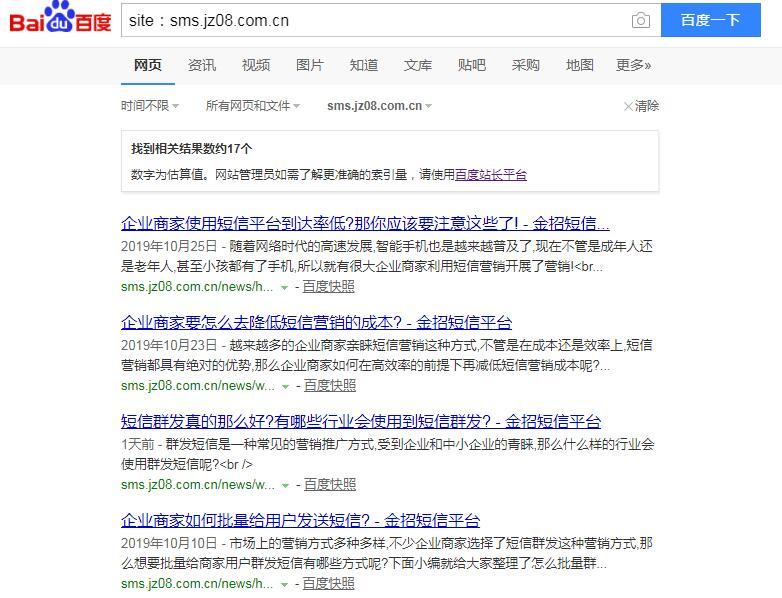Open 百度快照 for the 批量给用户发送短信 result
Image resolution: width=782 pixels, height=598 pixels.
coord(328,584)
